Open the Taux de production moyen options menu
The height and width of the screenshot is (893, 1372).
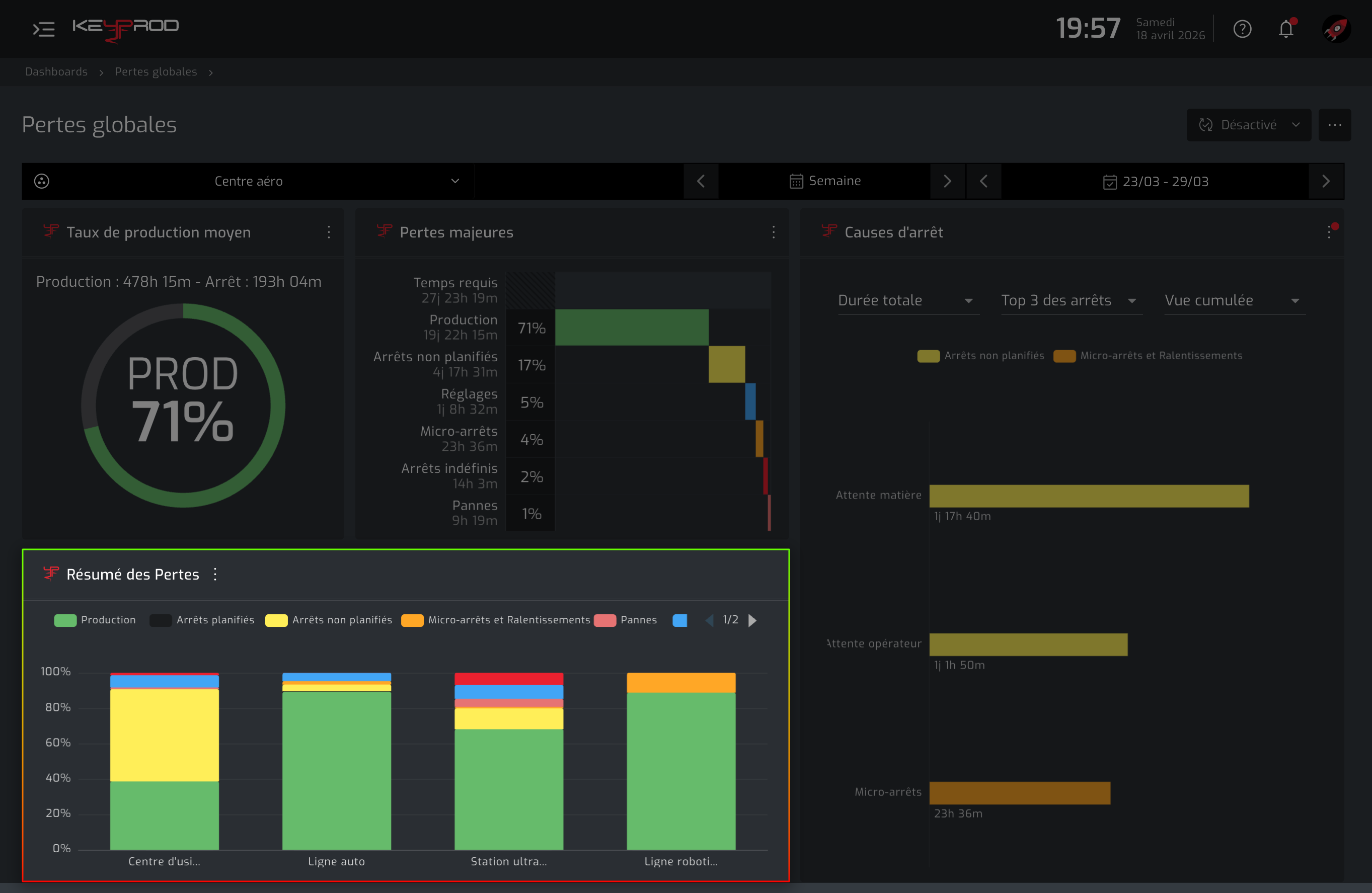click(x=329, y=232)
